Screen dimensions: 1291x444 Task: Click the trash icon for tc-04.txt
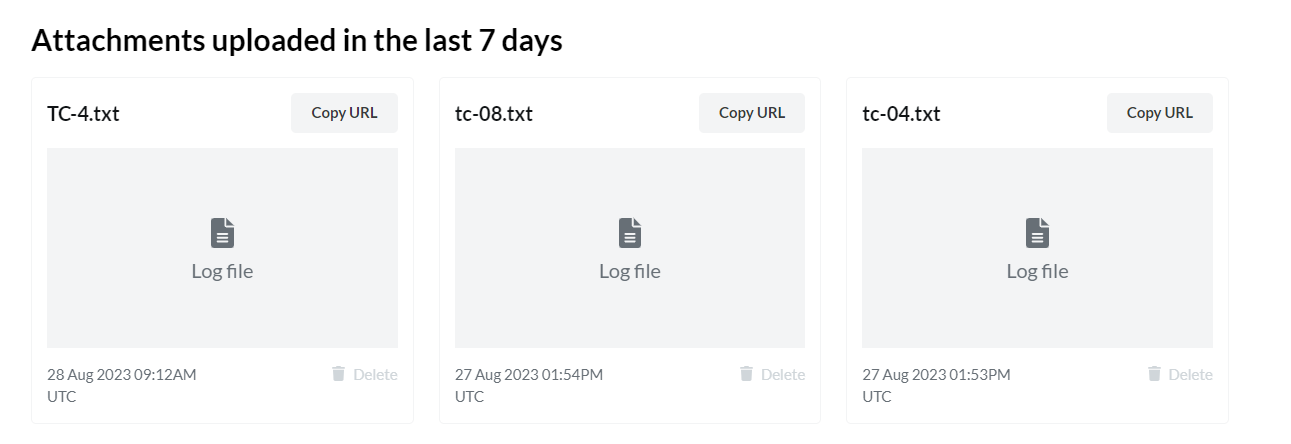(1154, 374)
